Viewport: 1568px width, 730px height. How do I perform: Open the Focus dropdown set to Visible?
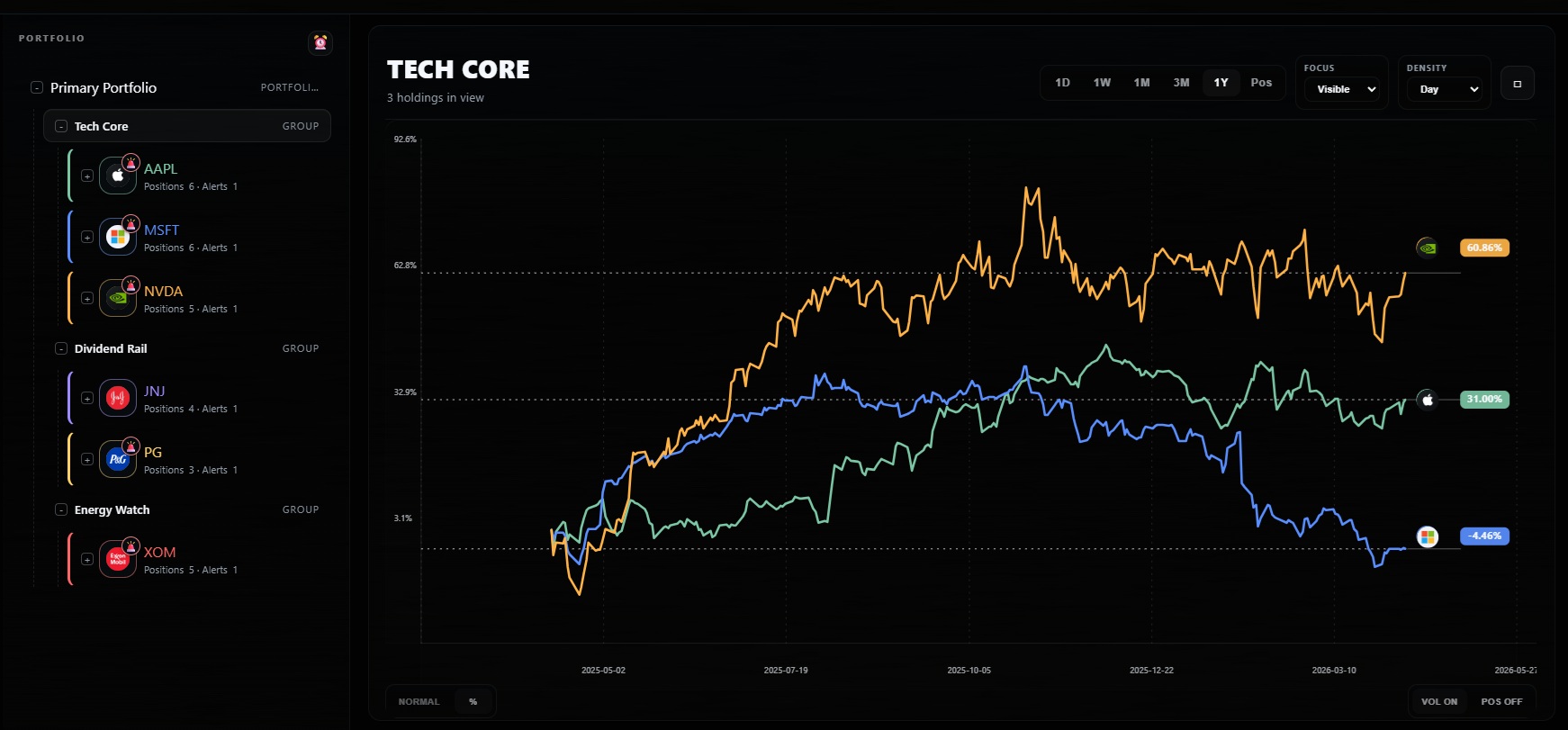click(x=1341, y=89)
